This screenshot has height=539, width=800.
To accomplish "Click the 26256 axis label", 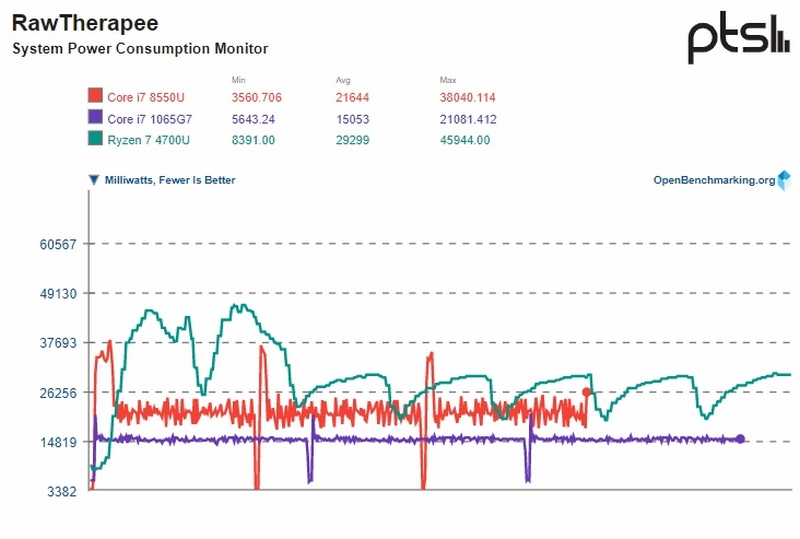I will coord(58,393).
